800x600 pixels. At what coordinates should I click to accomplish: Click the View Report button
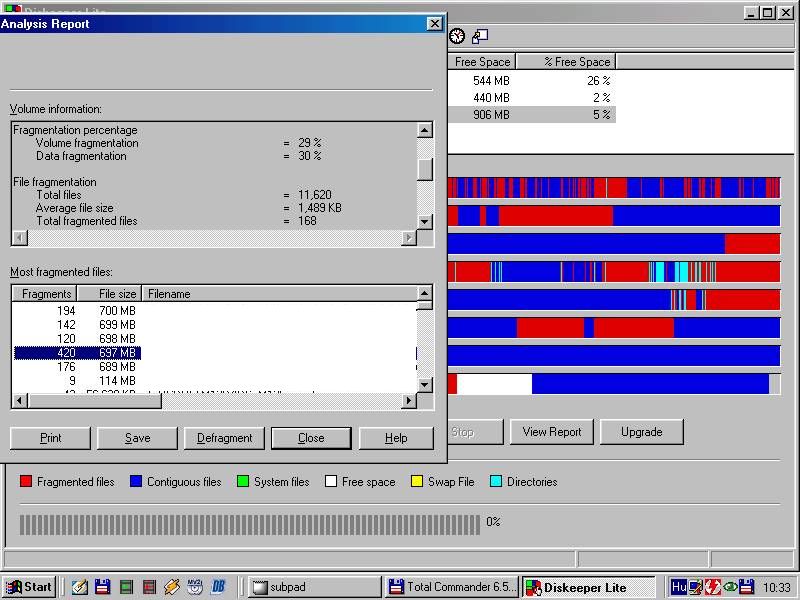click(x=552, y=432)
